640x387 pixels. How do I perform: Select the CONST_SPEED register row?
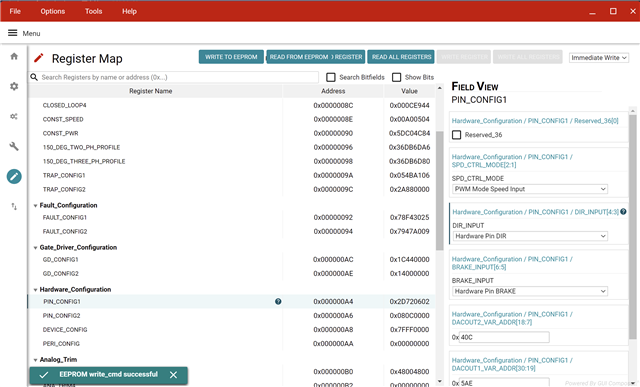[x=231, y=119]
